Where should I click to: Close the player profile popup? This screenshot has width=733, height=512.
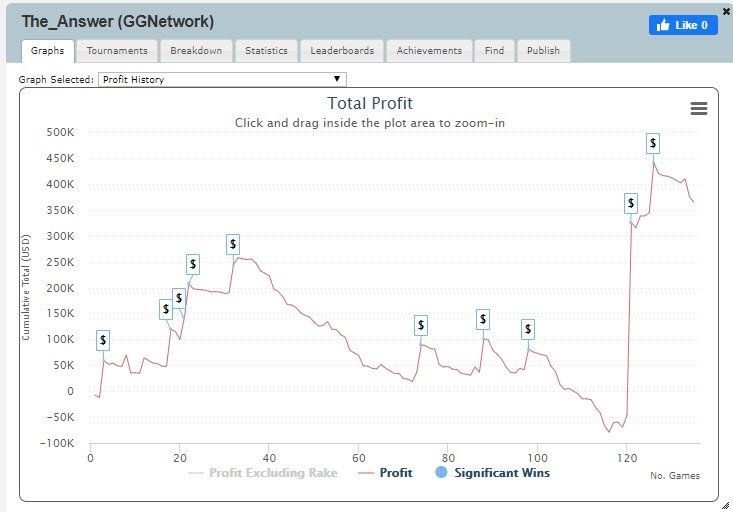click(x=726, y=12)
